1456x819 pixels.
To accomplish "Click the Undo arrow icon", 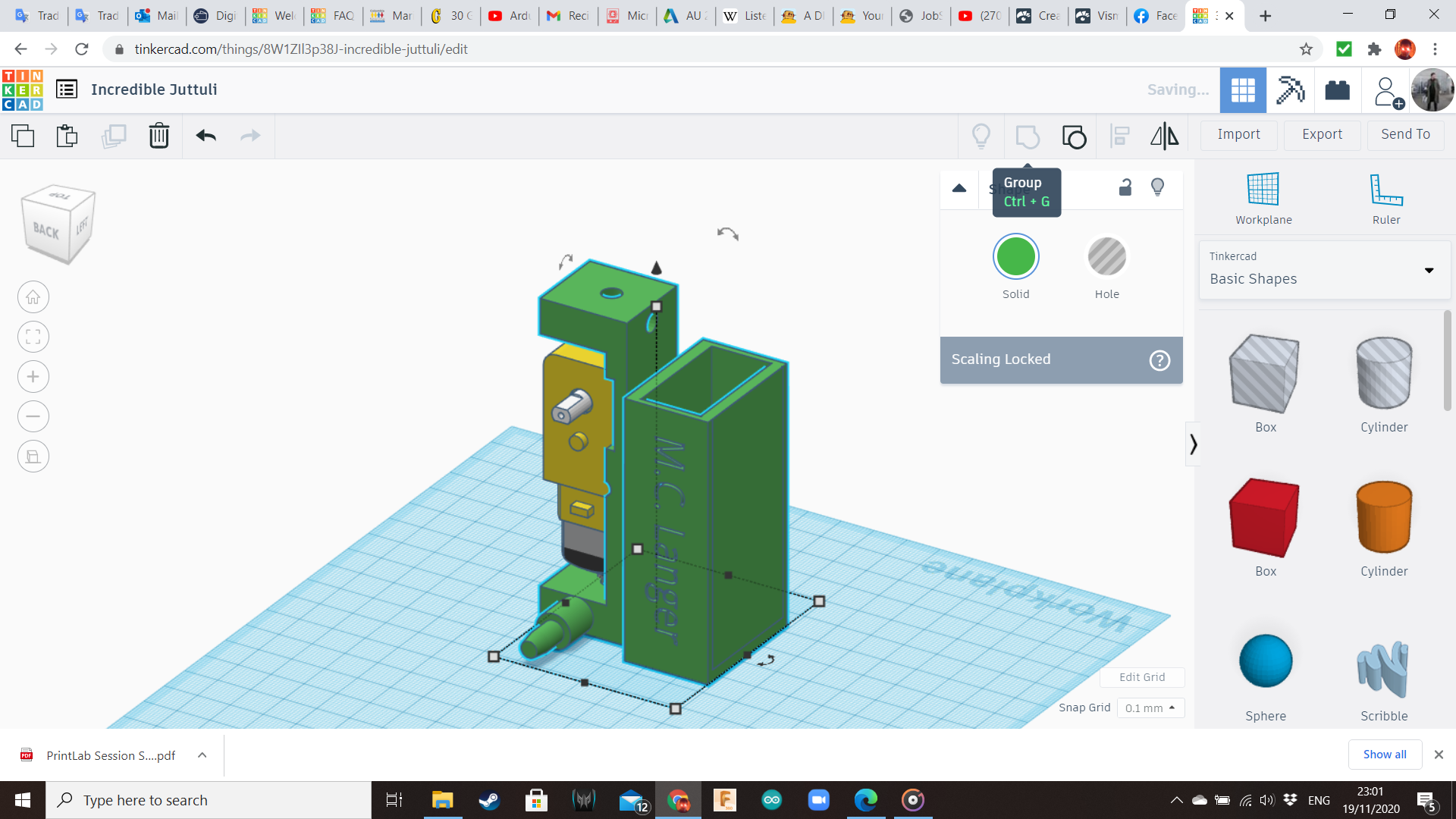I will 206,136.
